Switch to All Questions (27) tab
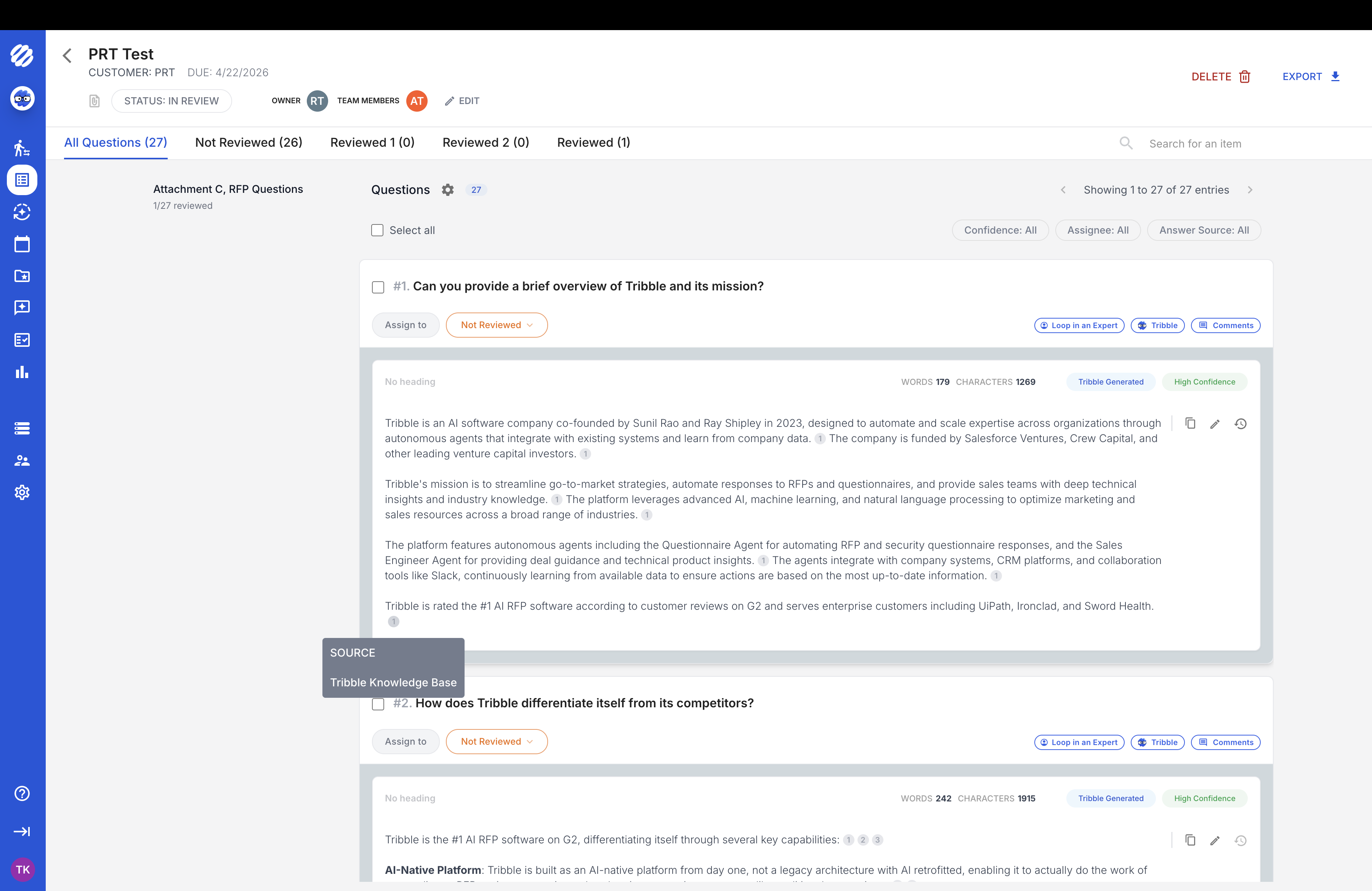This screenshot has height=891, width=1372. point(115,143)
